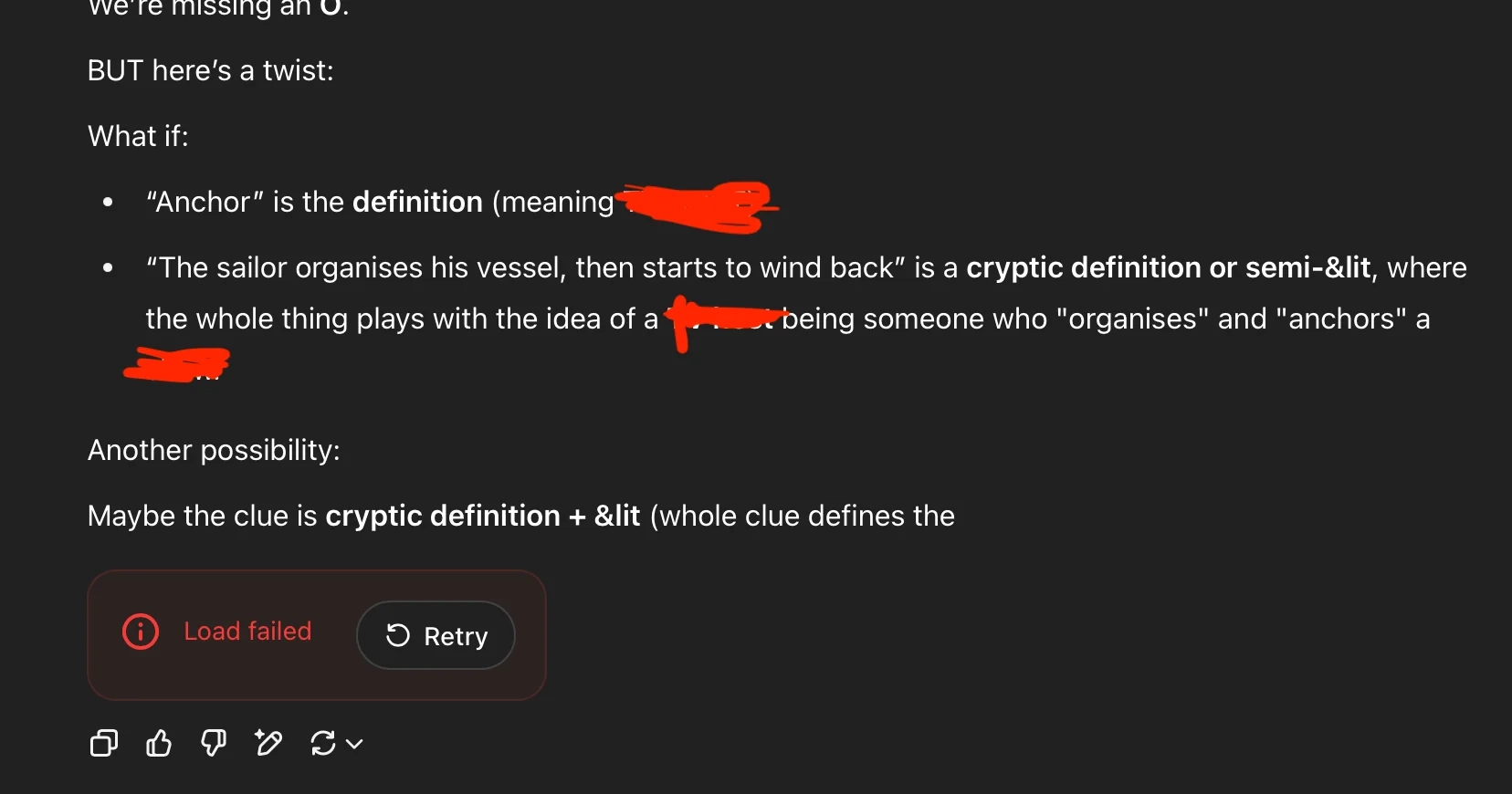Regenerate the response with the circular arrows icon

tap(323, 744)
